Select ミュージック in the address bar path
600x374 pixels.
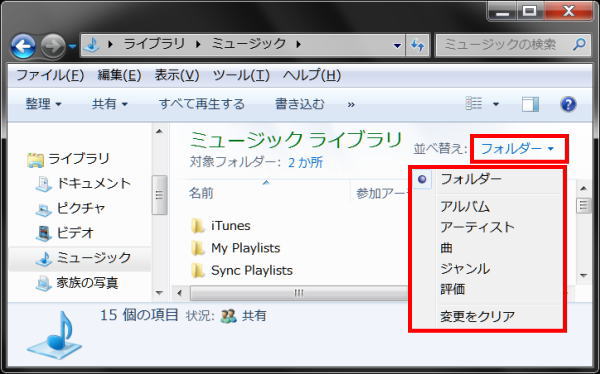pos(249,44)
